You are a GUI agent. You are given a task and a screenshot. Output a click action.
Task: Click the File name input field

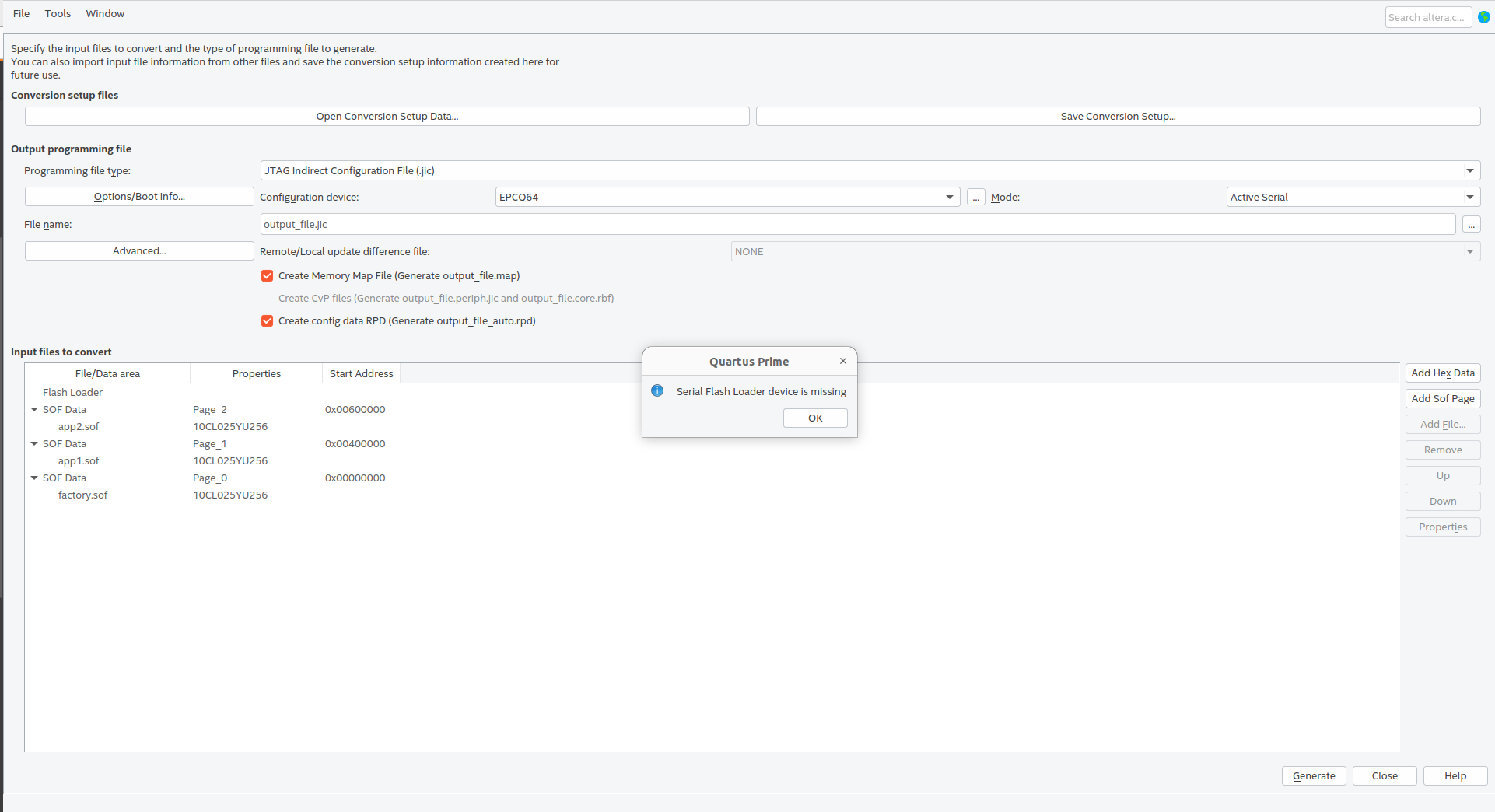858,225
